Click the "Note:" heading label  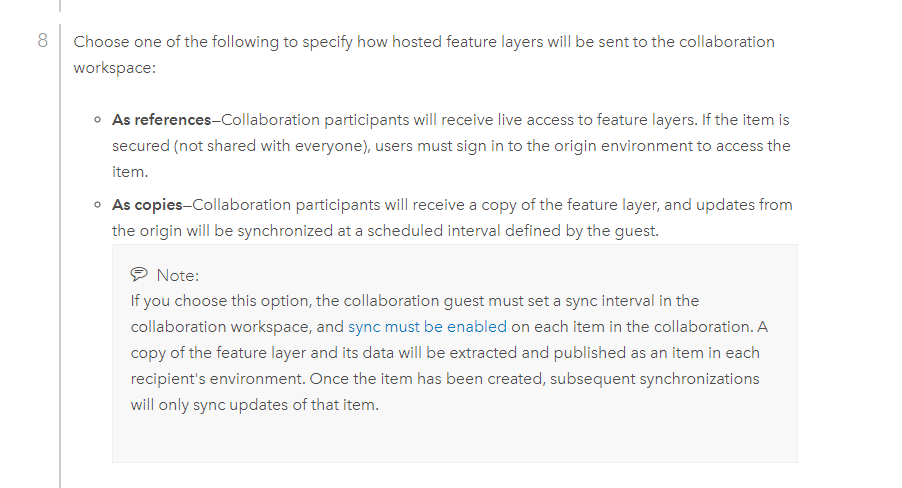178,275
